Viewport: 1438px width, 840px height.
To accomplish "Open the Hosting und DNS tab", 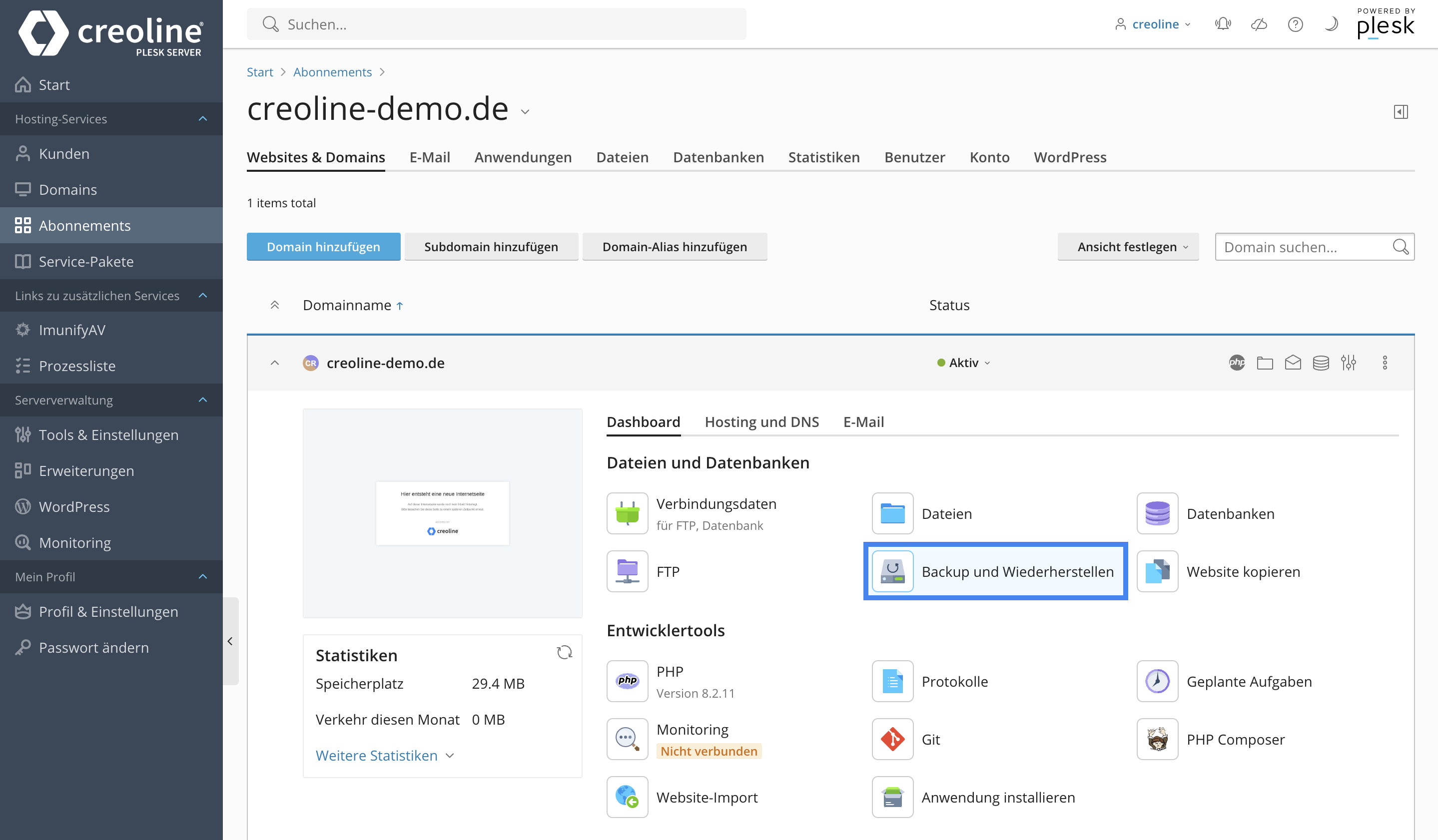I will (x=762, y=422).
